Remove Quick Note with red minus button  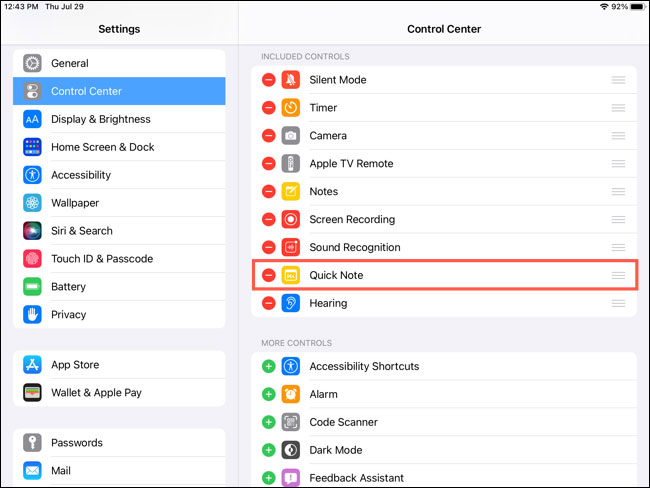[x=268, y=275]
